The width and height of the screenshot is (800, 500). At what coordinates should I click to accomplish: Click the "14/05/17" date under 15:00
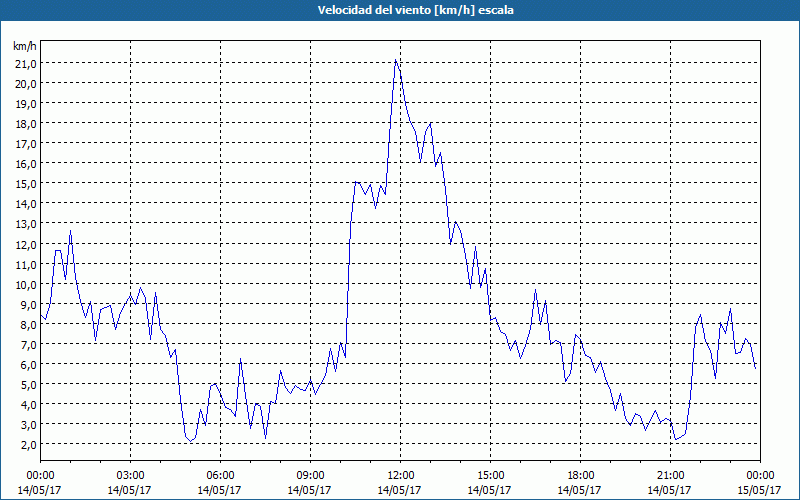[x=489, y=490]
